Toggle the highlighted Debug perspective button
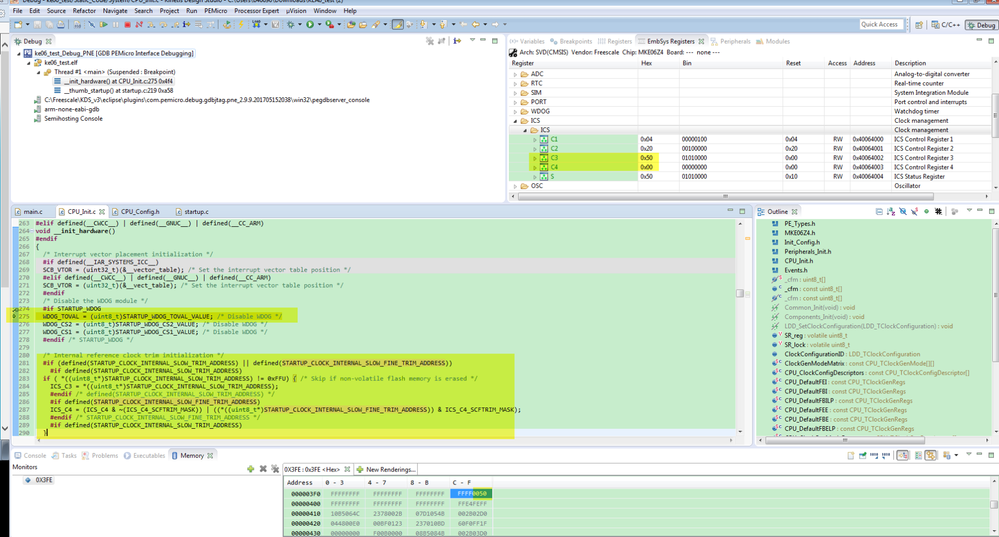 pos(980,24)
